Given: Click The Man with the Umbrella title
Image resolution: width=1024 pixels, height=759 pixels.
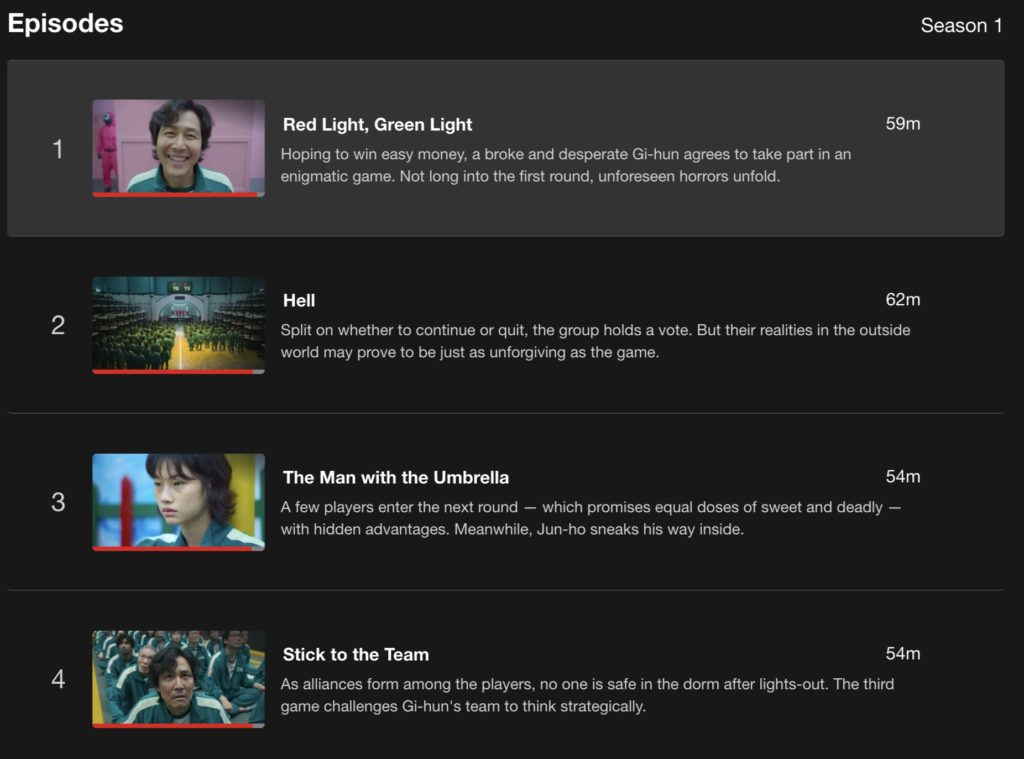Looking at the screenshot, I should pos(396,477).
